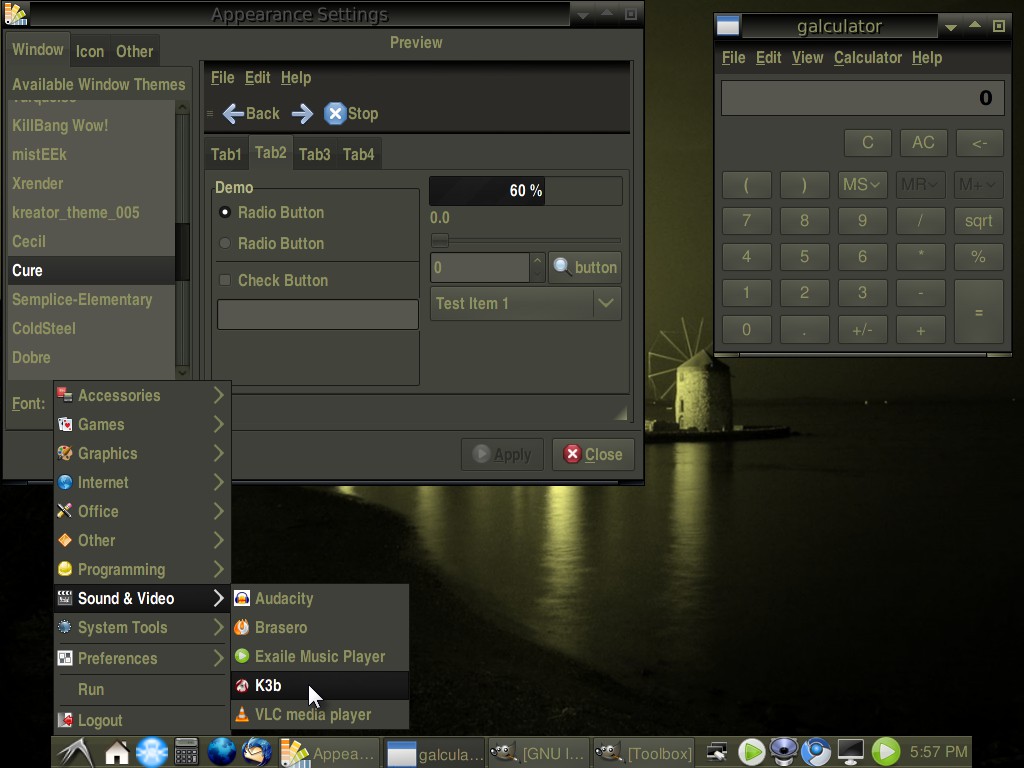The height and width of the screenshot is (768, 1024).
Task: Open the Preferences submenu
Action: [x=142, y=658]
